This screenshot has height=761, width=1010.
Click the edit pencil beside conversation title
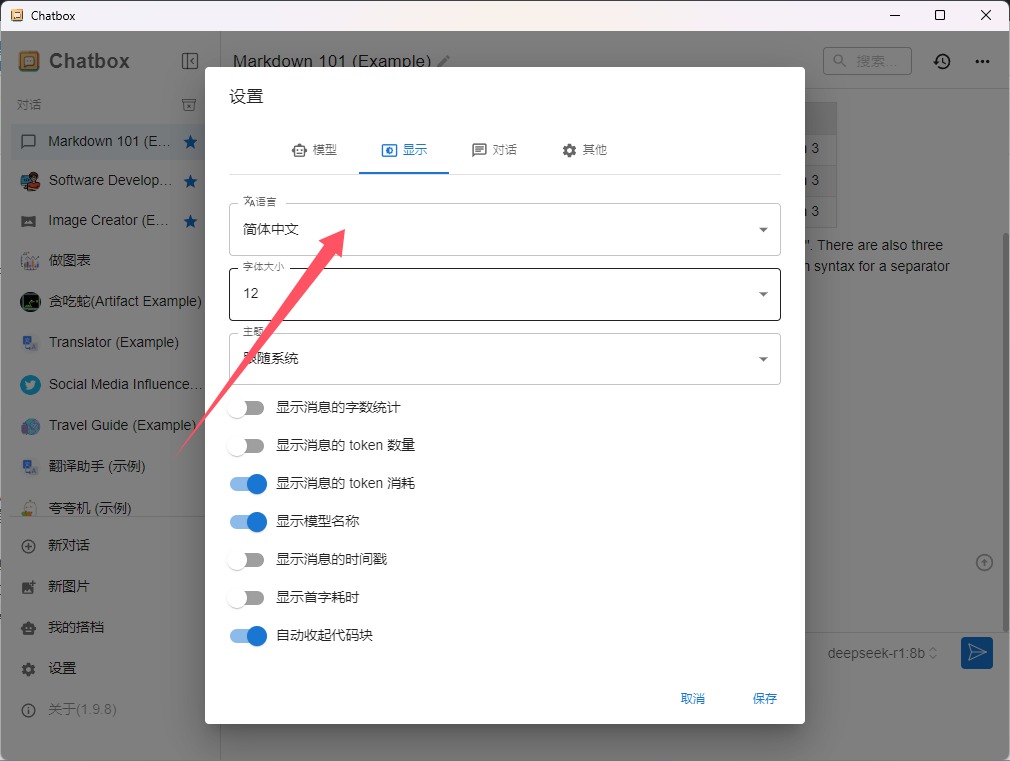click(444, 61)
